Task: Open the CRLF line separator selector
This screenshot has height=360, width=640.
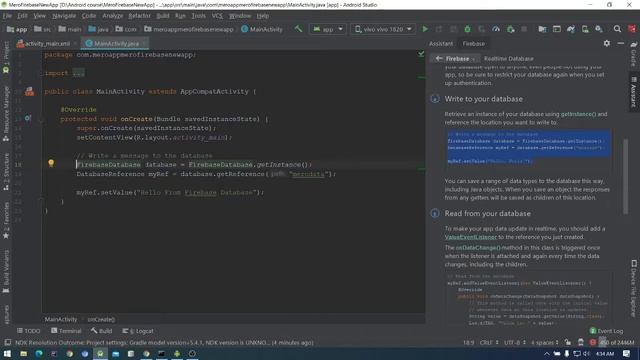Action: 489,342
